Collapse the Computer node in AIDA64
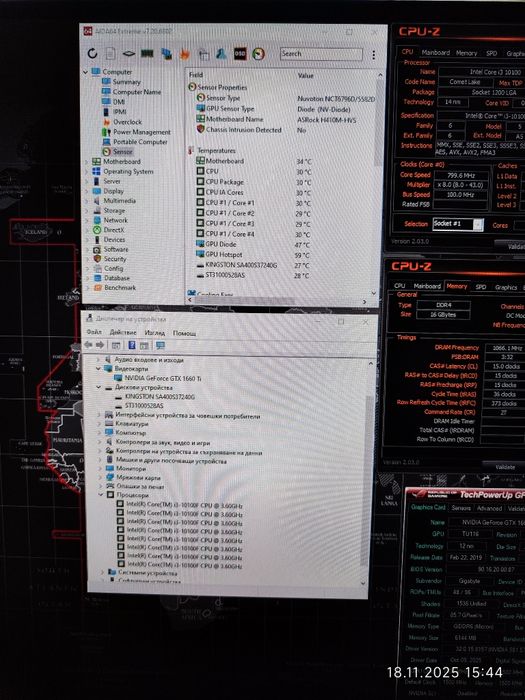 (x=86, y=72)
